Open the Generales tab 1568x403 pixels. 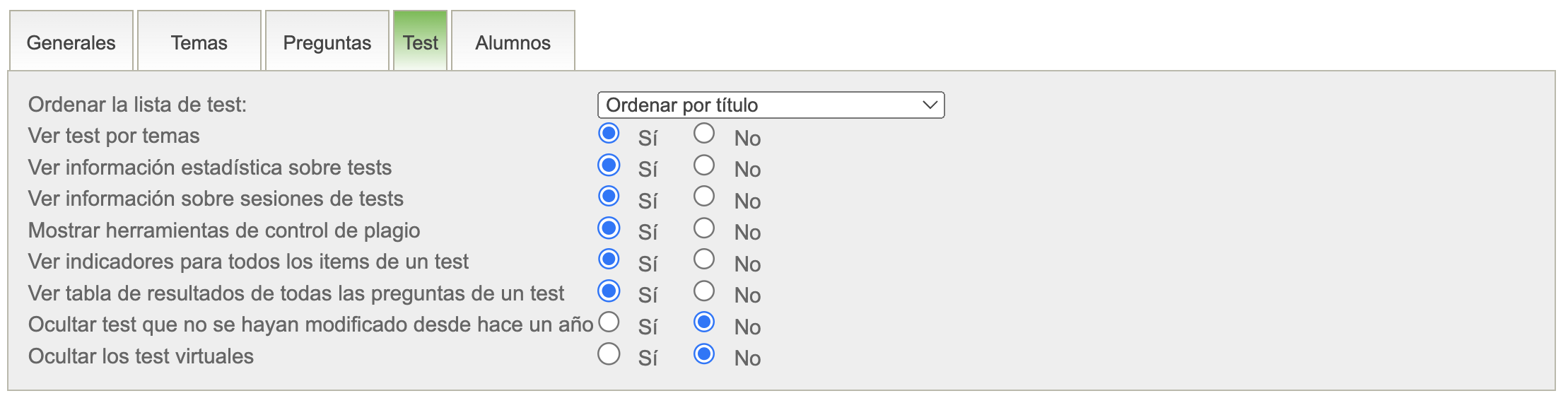pyautogui.click(x=71, y=42)
